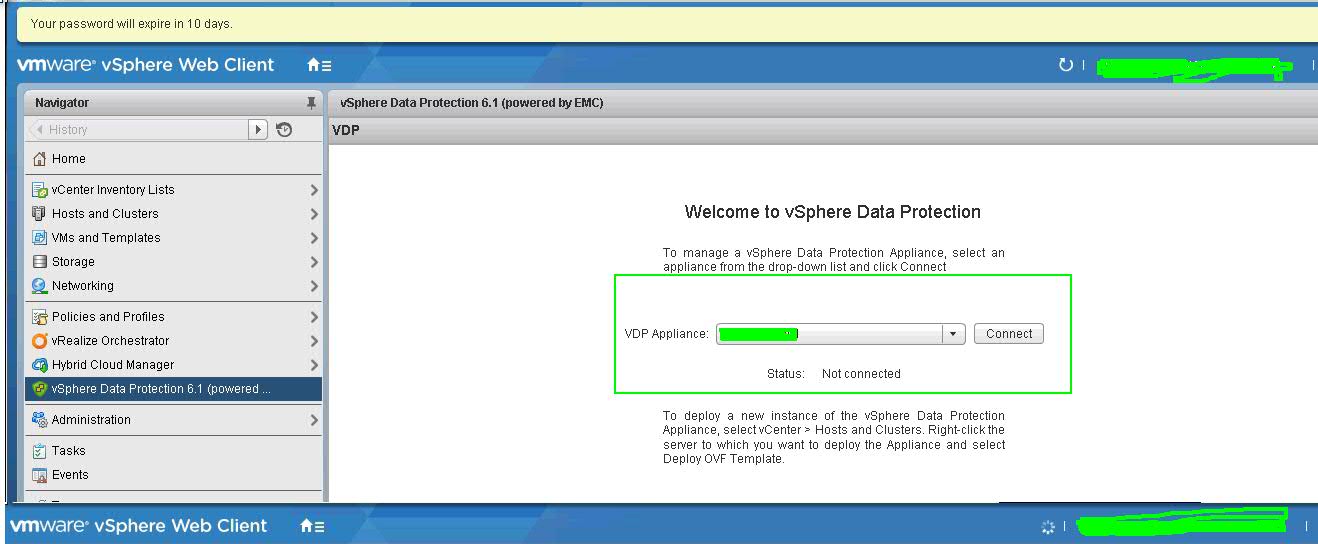Open Administration in the Navigator

pyautogui.click(x=174, y=420)
